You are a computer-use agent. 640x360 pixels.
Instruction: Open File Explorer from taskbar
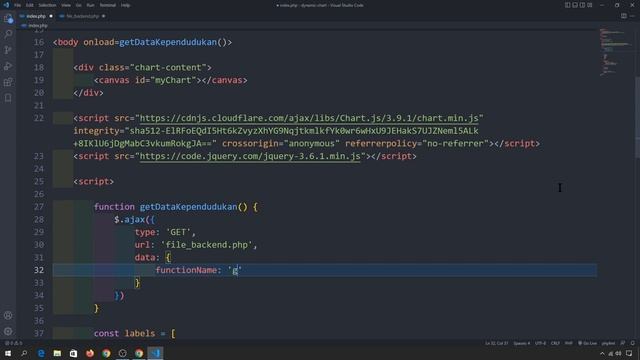tap(57, 353)
